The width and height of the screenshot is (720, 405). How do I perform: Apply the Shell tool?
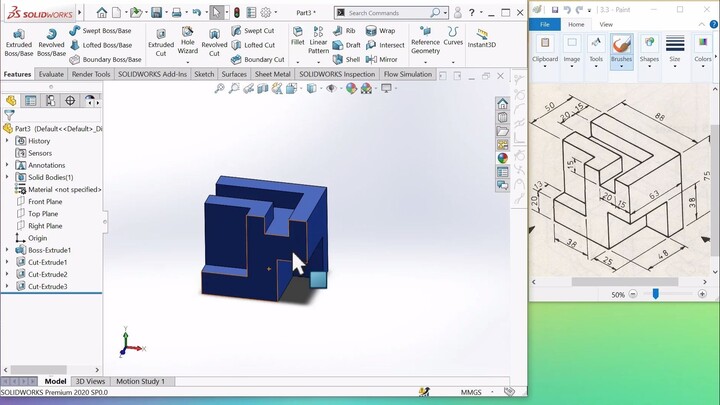(346, 59)
